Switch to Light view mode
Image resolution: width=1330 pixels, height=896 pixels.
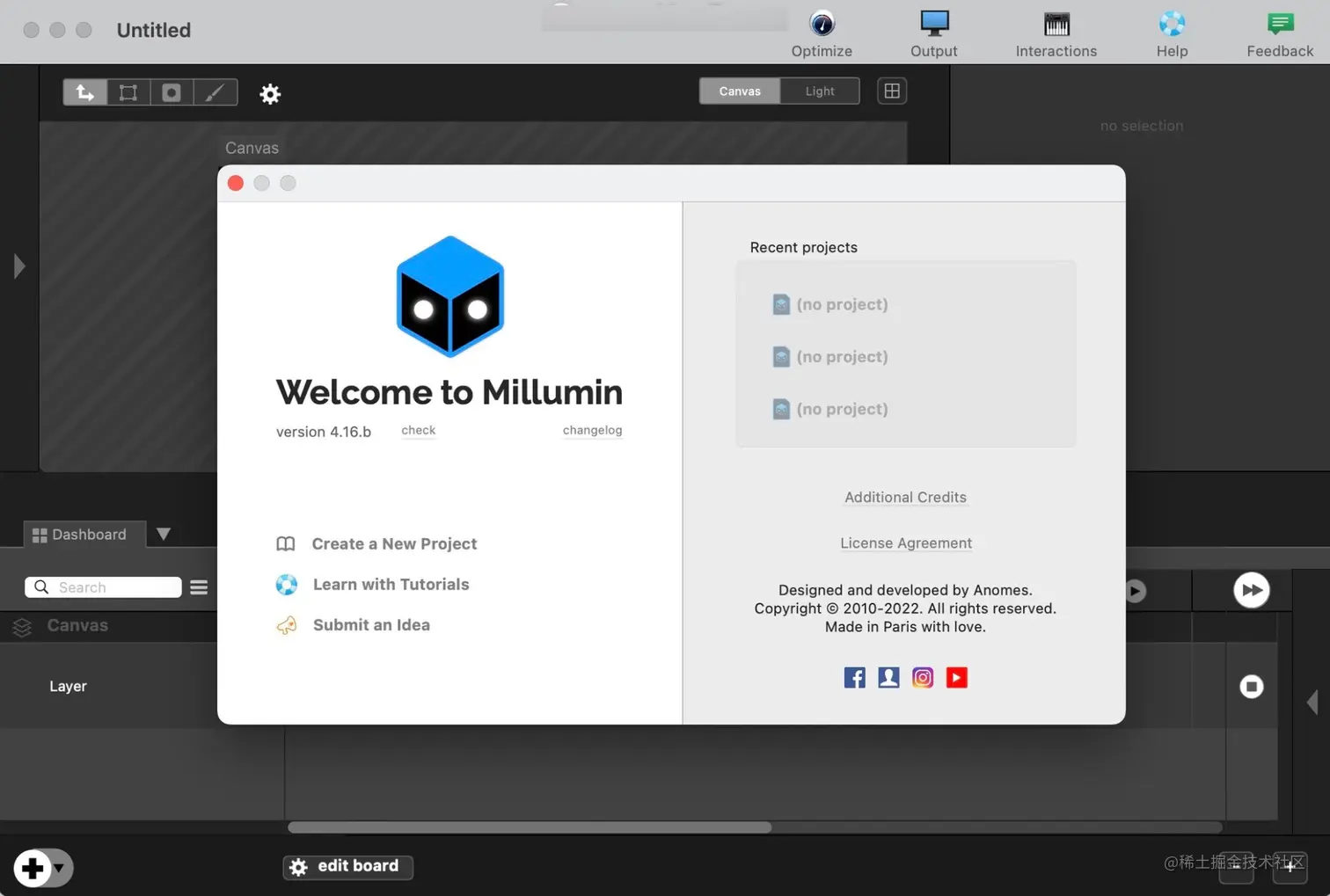820,91
